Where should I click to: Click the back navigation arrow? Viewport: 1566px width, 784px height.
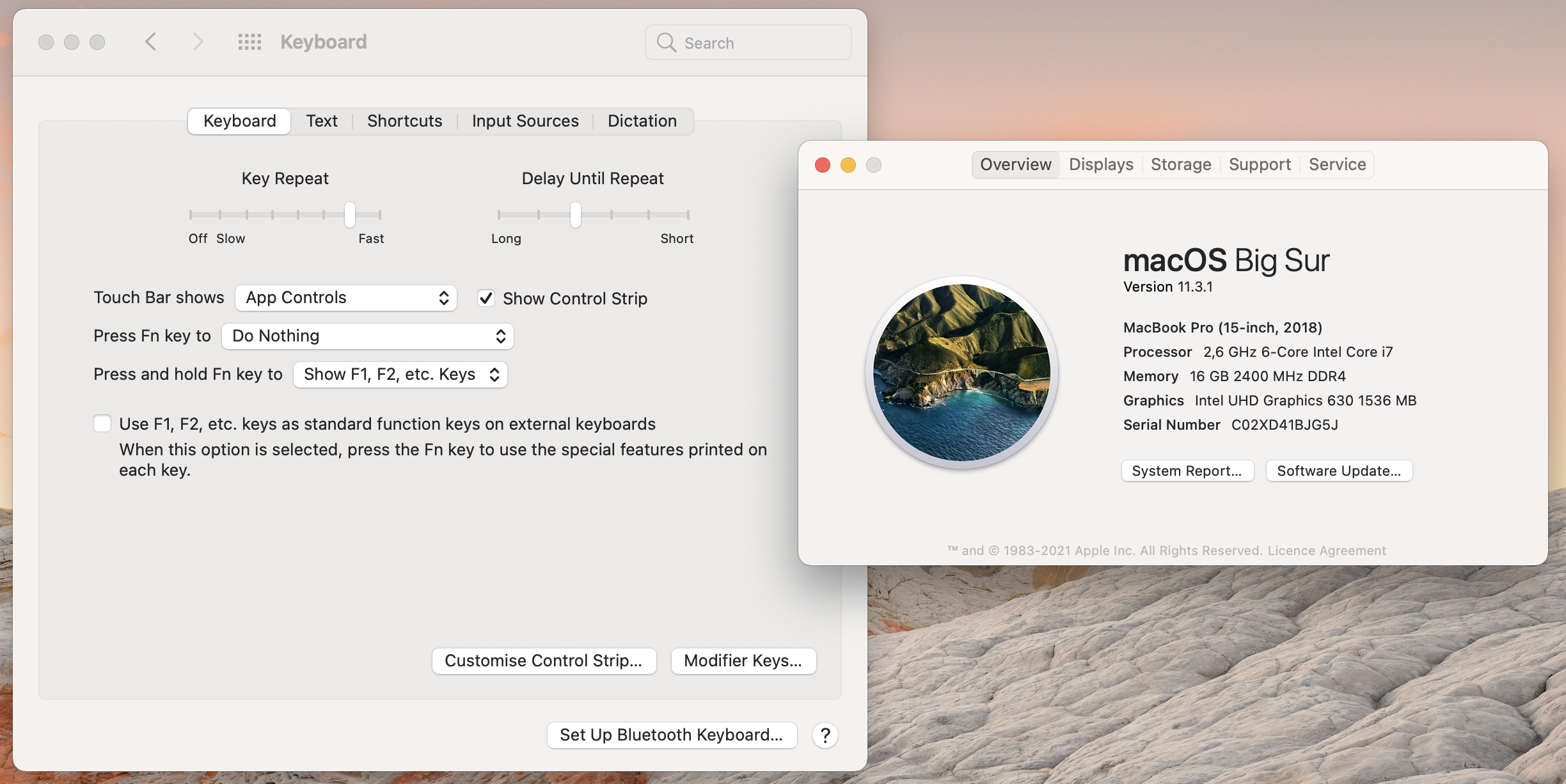[151, 42]
